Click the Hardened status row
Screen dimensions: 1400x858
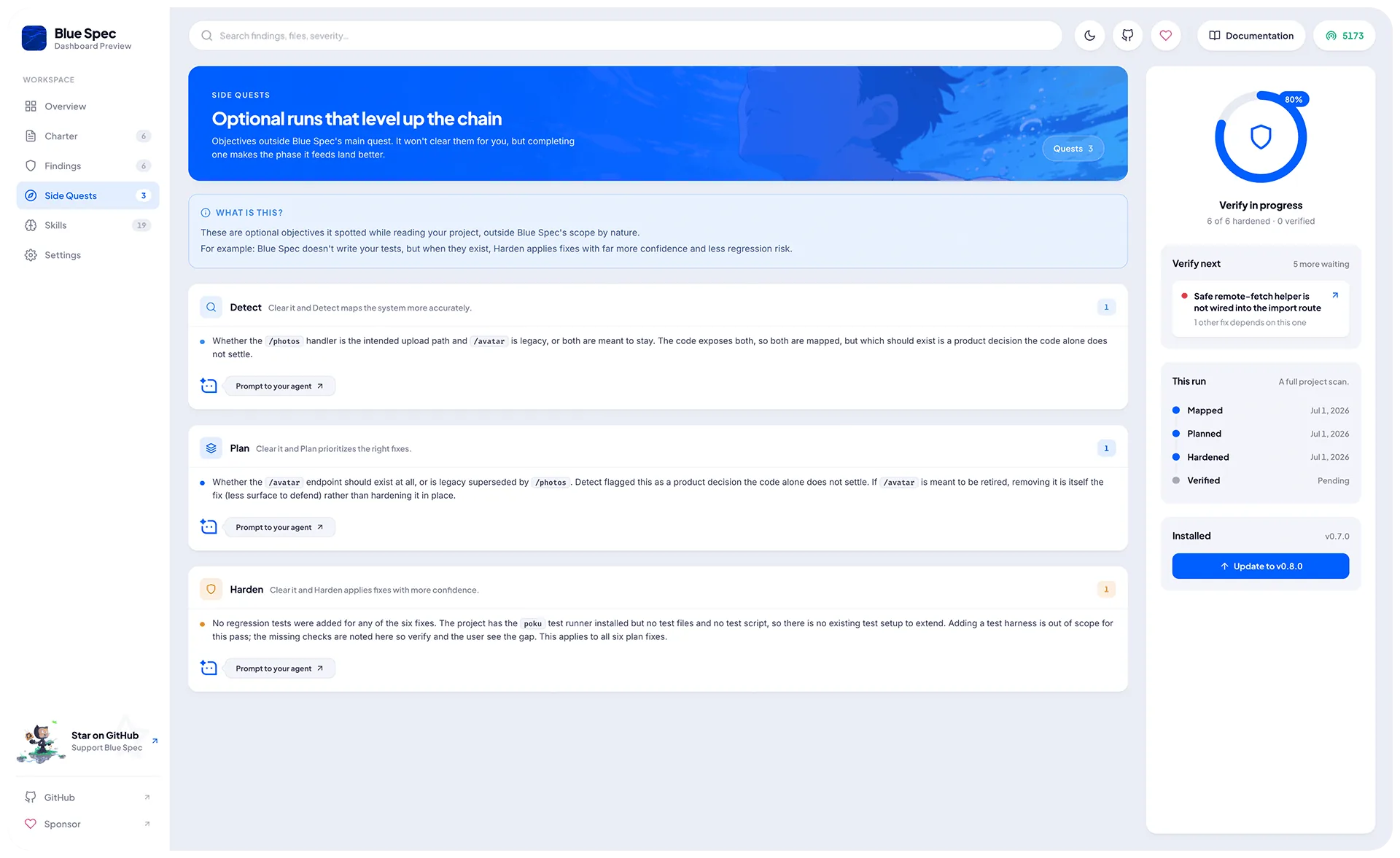tap(1260, 457)
